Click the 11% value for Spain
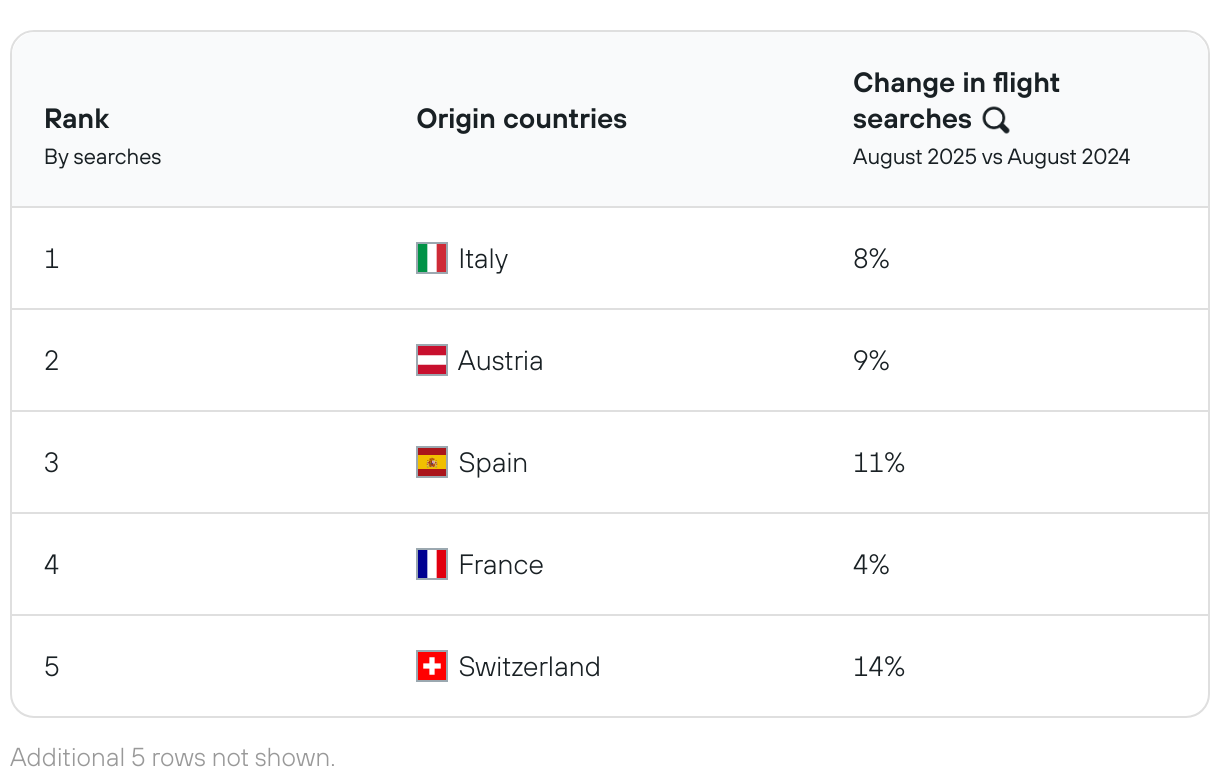 tap(879, 463)
